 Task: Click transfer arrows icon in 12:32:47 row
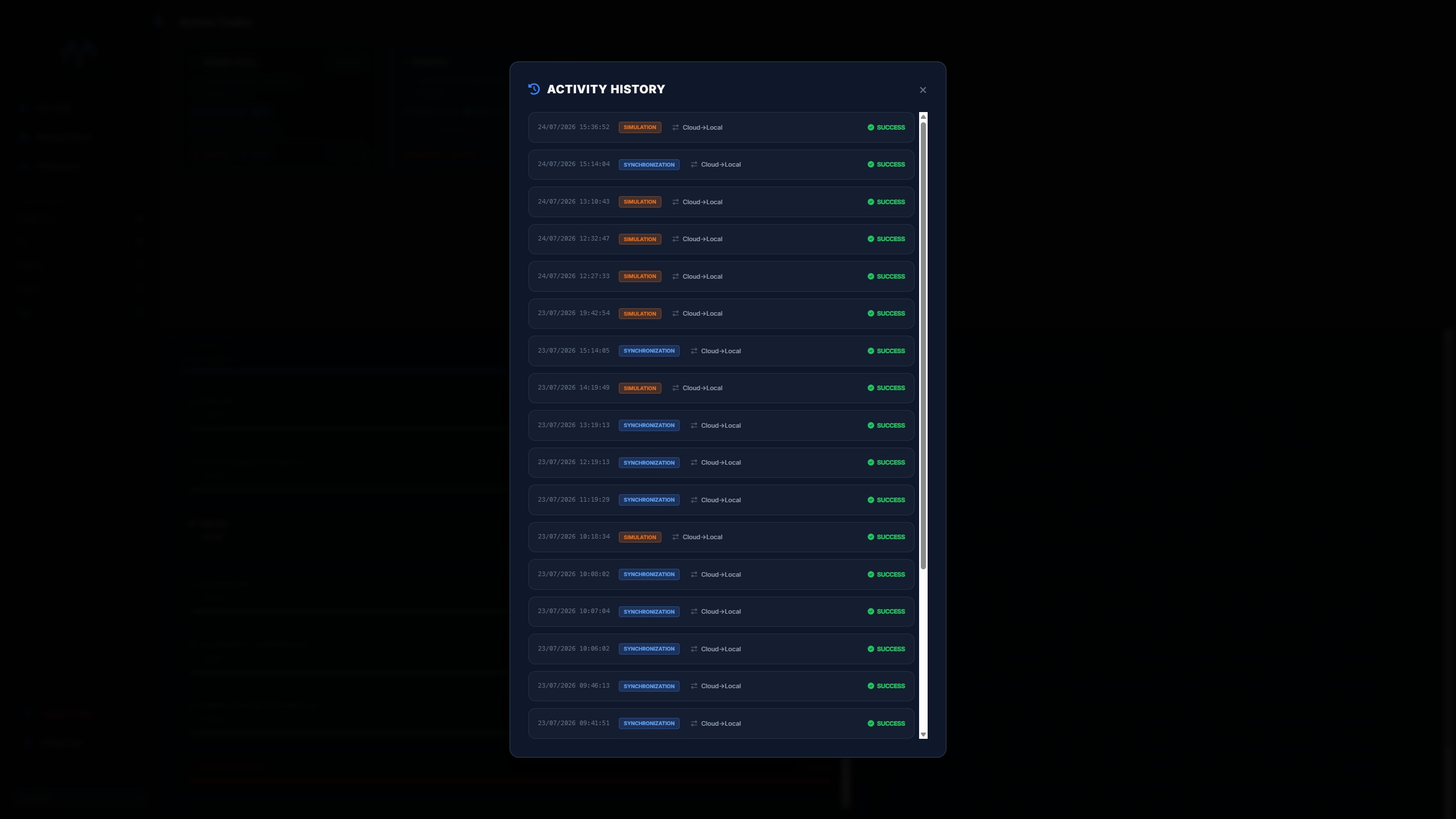click(675, 239)
